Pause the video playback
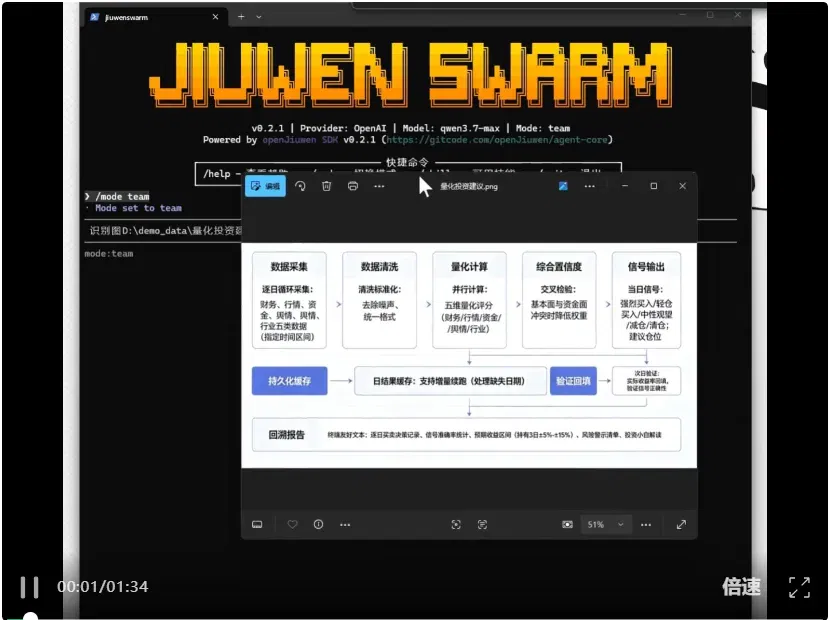The height and width of the screenshot is (620, 829). 30,587
